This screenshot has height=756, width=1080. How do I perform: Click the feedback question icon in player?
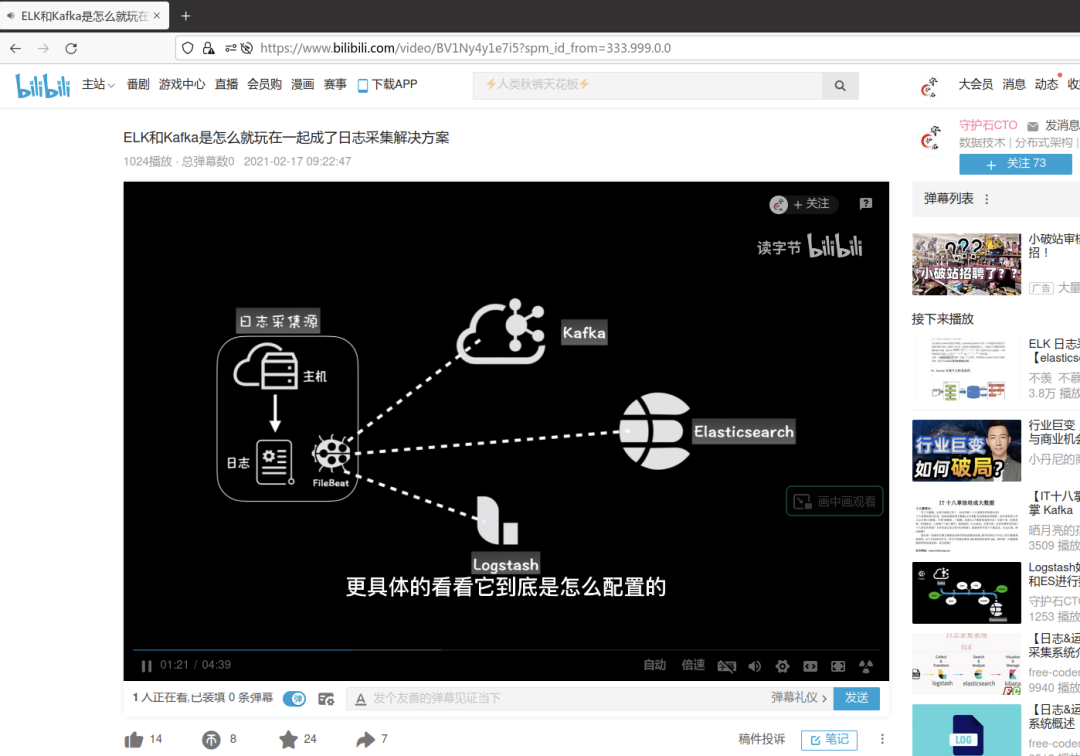tap(866, 204)
